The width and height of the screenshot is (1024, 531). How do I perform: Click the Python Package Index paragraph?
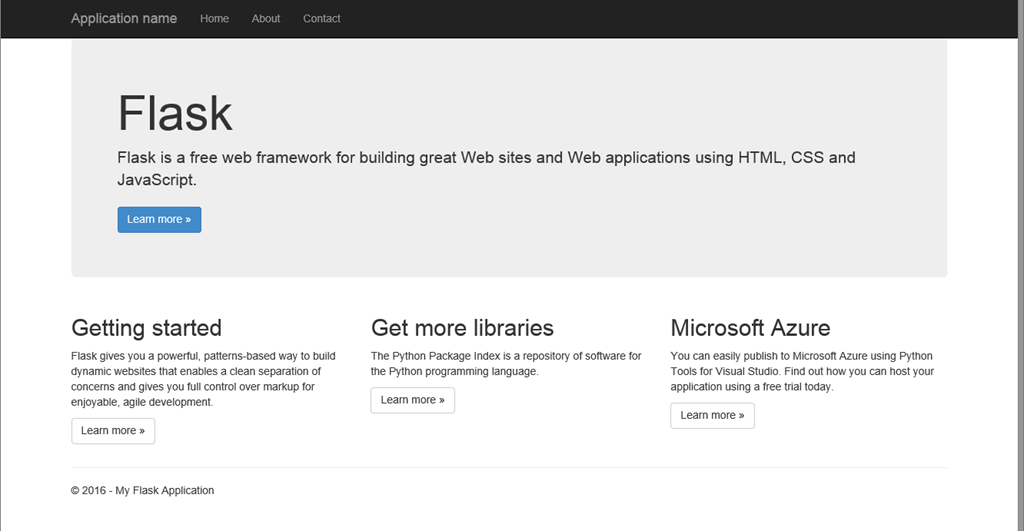[x=506, y=364]
